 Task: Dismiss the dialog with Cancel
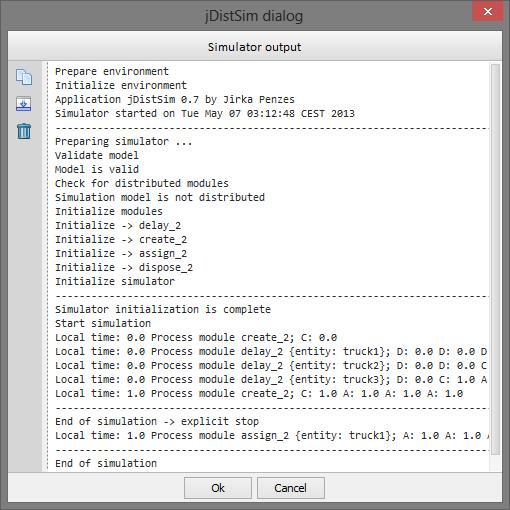pyautogui.click(x=291, y=488)
